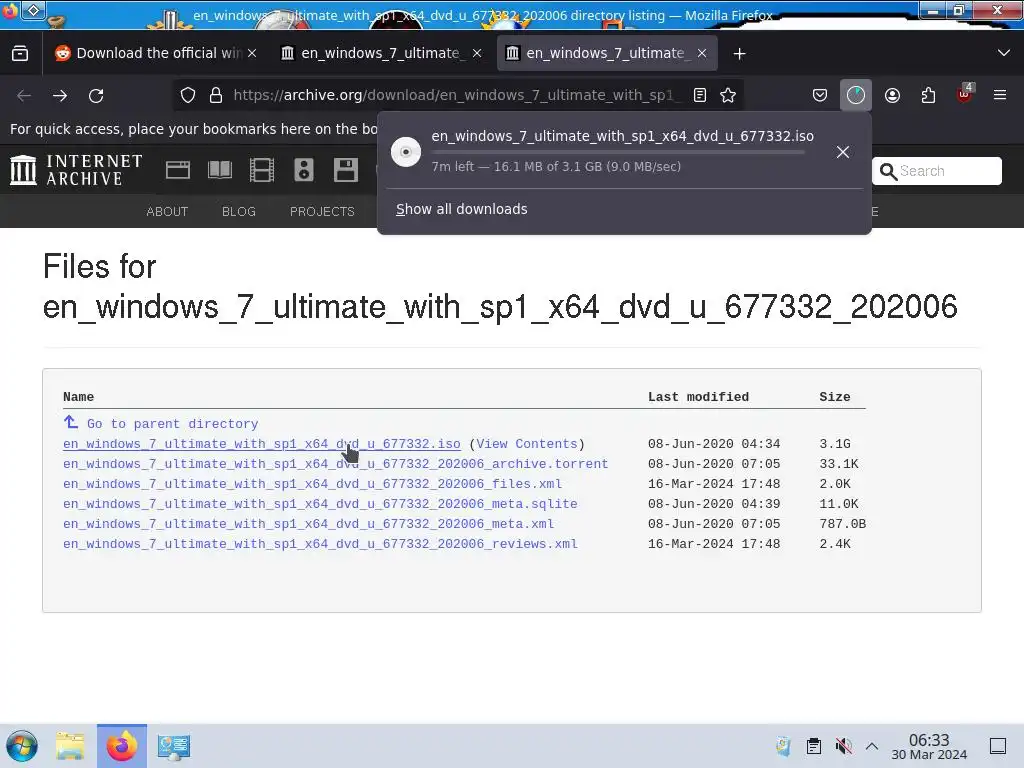Toggle reader view icon in address bar
This screenshot has height=768, width=1024.
point(700,95)
